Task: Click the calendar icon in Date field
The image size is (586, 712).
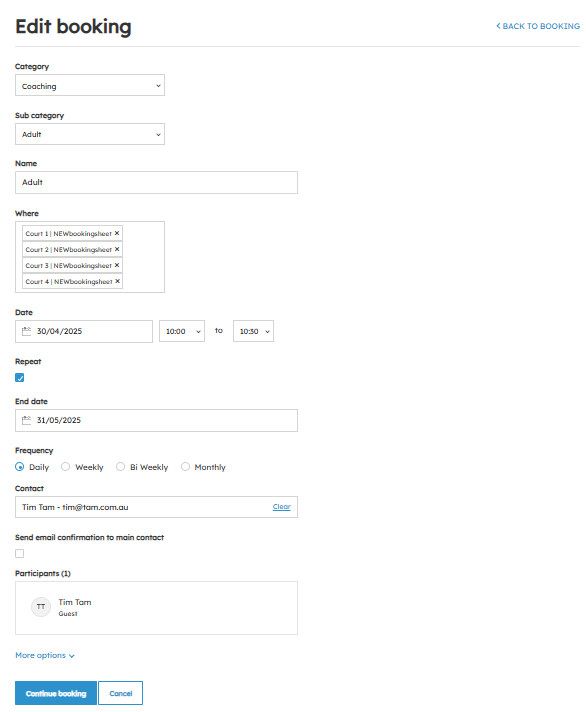Action: click(27, 331)
